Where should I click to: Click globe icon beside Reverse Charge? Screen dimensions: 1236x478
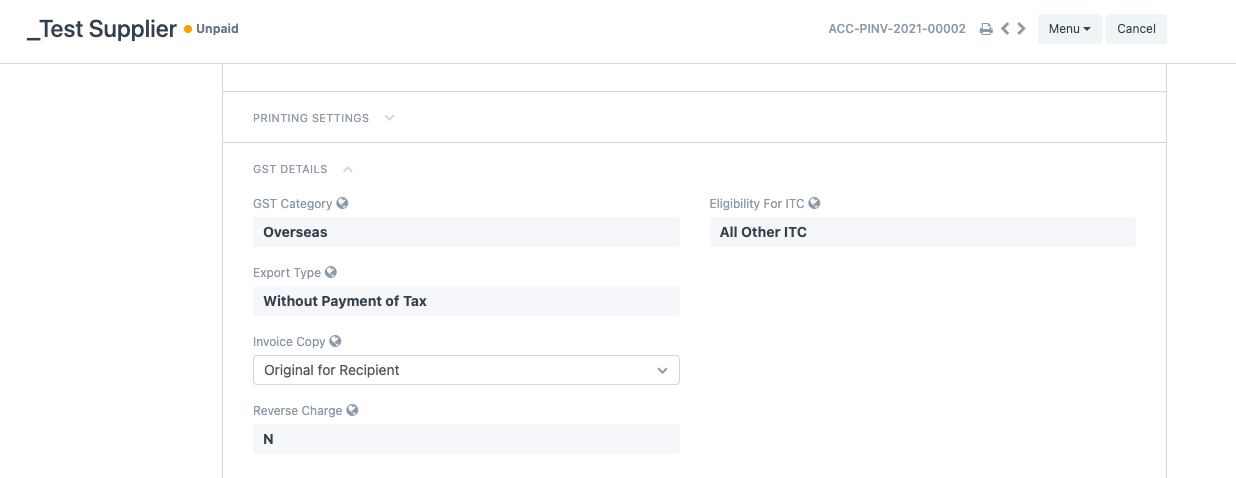point(352,410)
